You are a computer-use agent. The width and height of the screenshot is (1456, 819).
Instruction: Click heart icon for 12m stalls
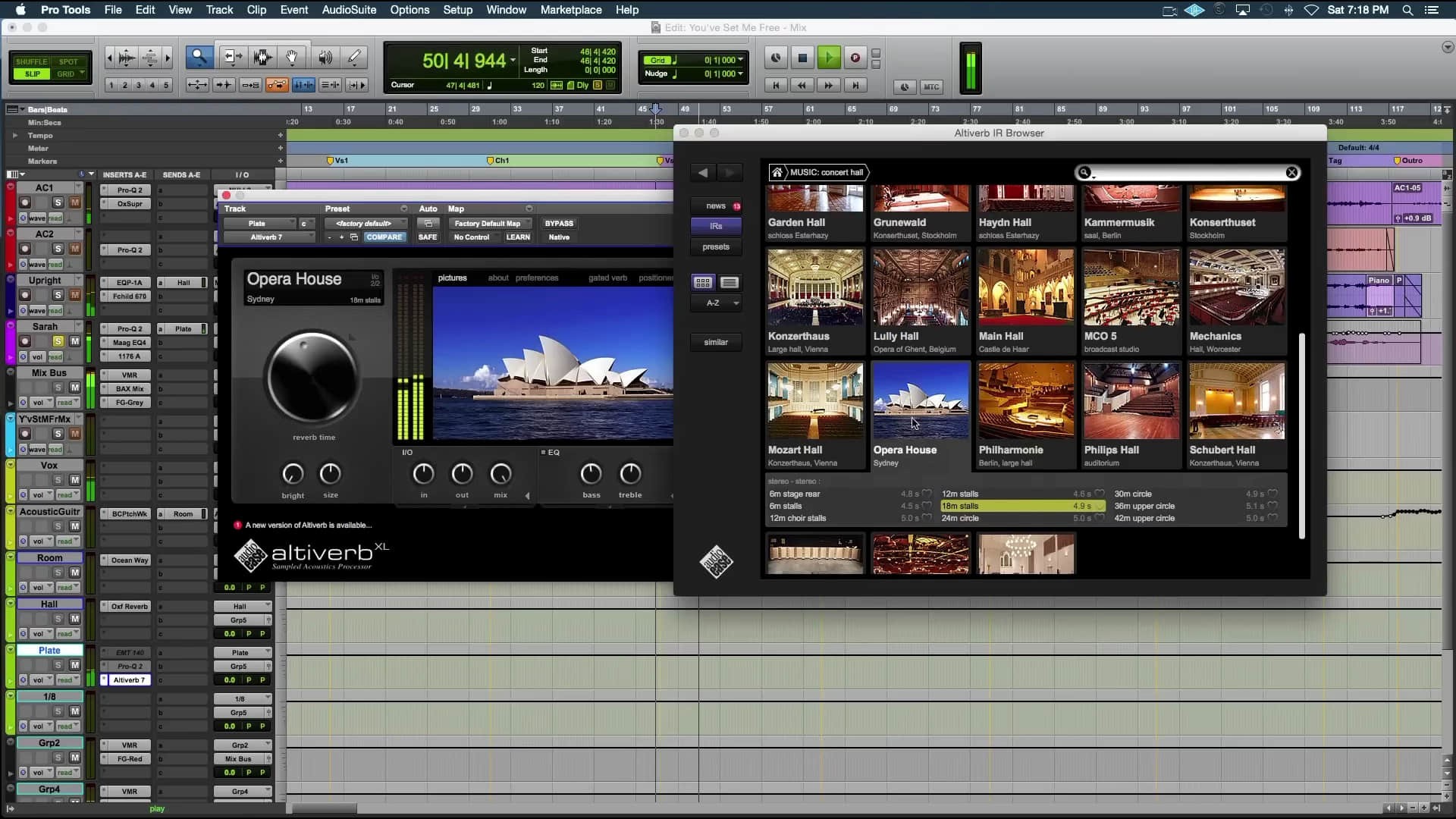tap(1100, 494)
